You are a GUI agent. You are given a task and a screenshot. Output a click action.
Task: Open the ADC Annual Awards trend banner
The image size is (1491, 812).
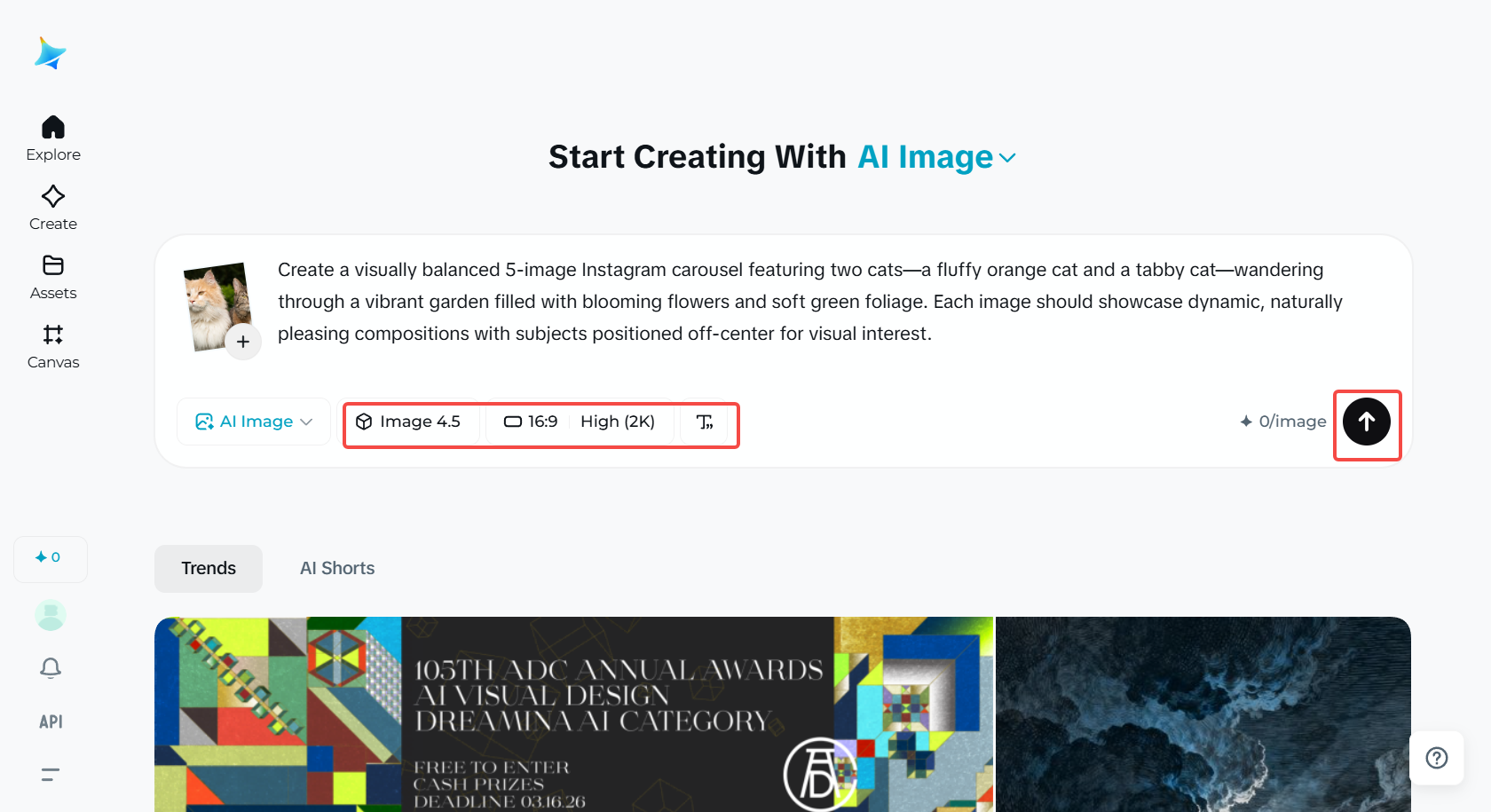(573, 714)
